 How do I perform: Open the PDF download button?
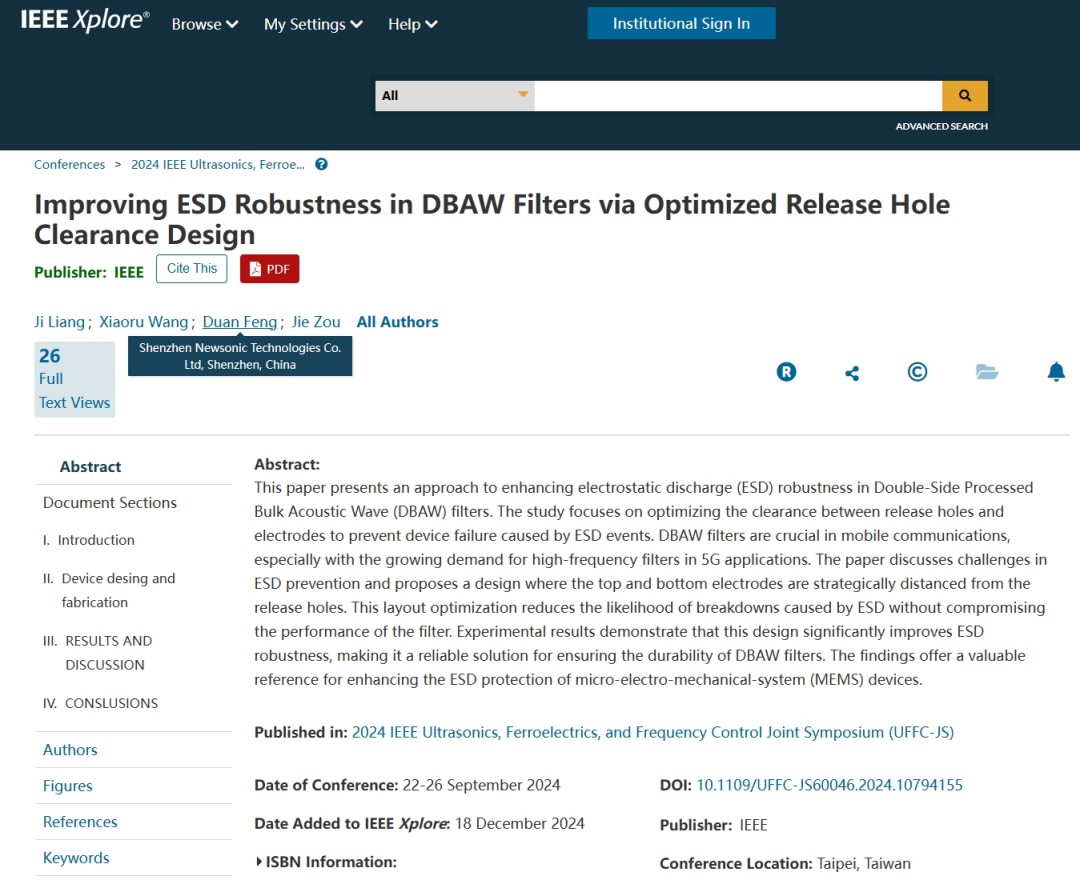(269, 269)
